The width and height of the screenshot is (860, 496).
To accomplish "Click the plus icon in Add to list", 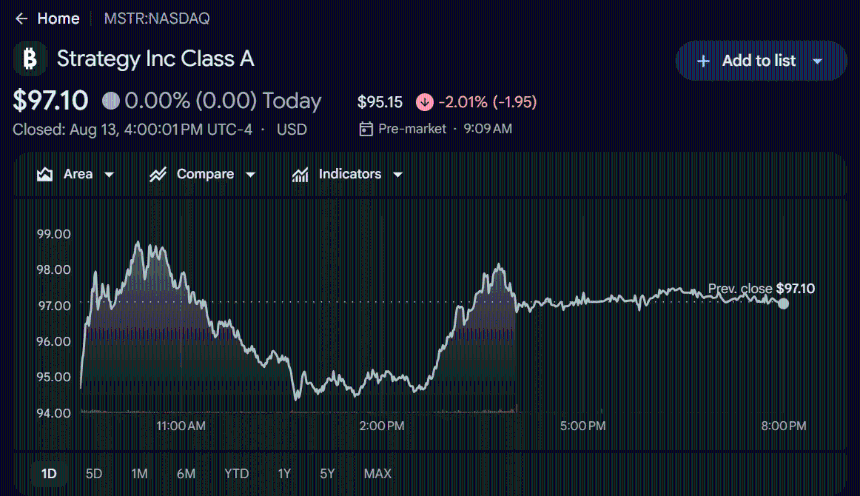I will pyautogui.click(x=703, y=61).
